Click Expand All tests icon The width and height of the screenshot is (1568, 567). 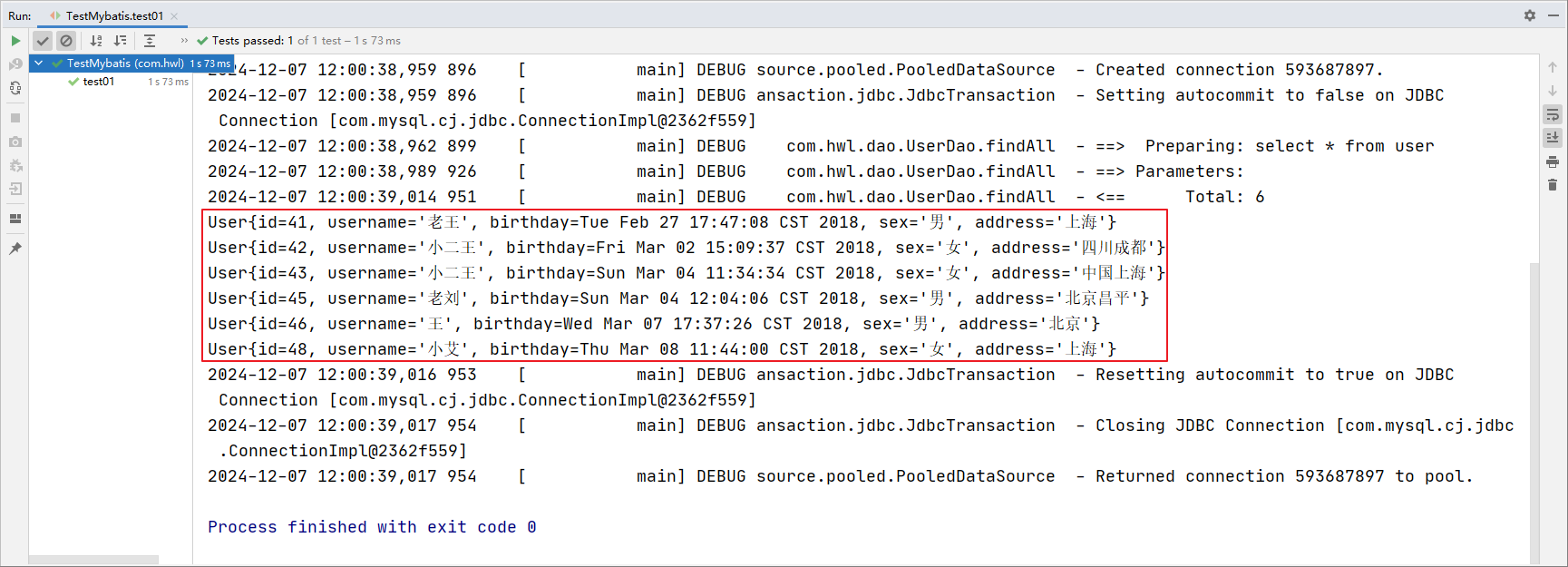(x=150, y=41)
